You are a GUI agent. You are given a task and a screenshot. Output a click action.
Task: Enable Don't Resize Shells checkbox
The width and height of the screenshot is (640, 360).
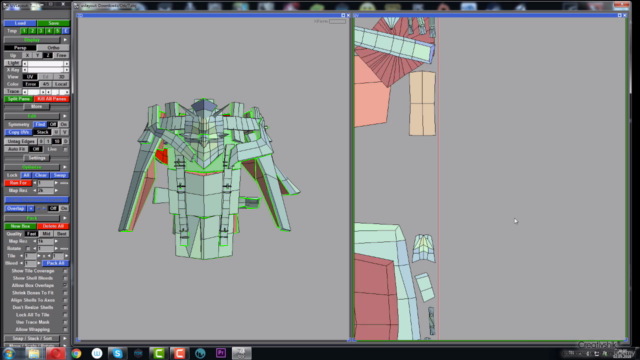65,308
